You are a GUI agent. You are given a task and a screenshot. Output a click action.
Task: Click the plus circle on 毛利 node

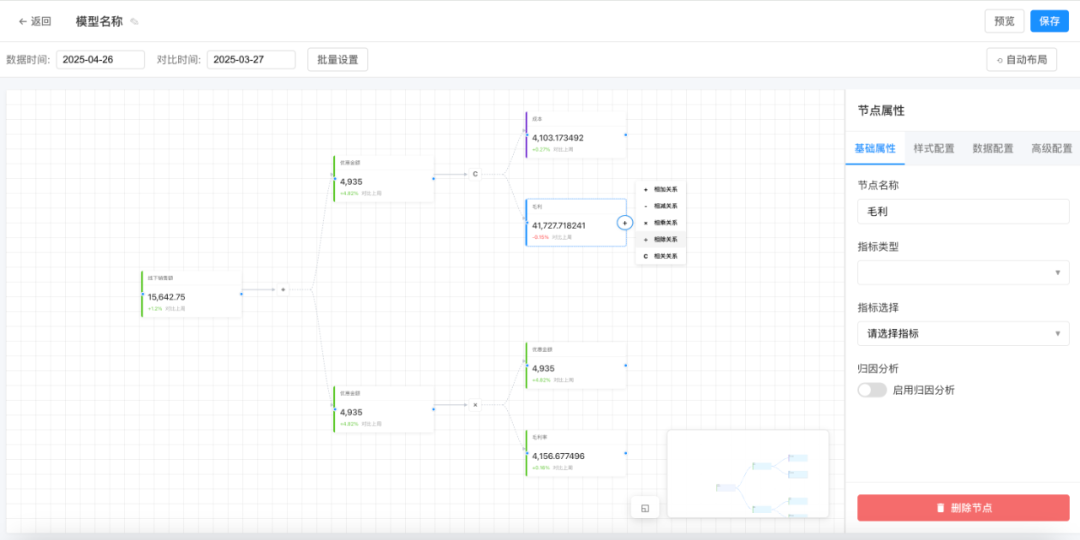pyautogui.click(x=625, y=222)
